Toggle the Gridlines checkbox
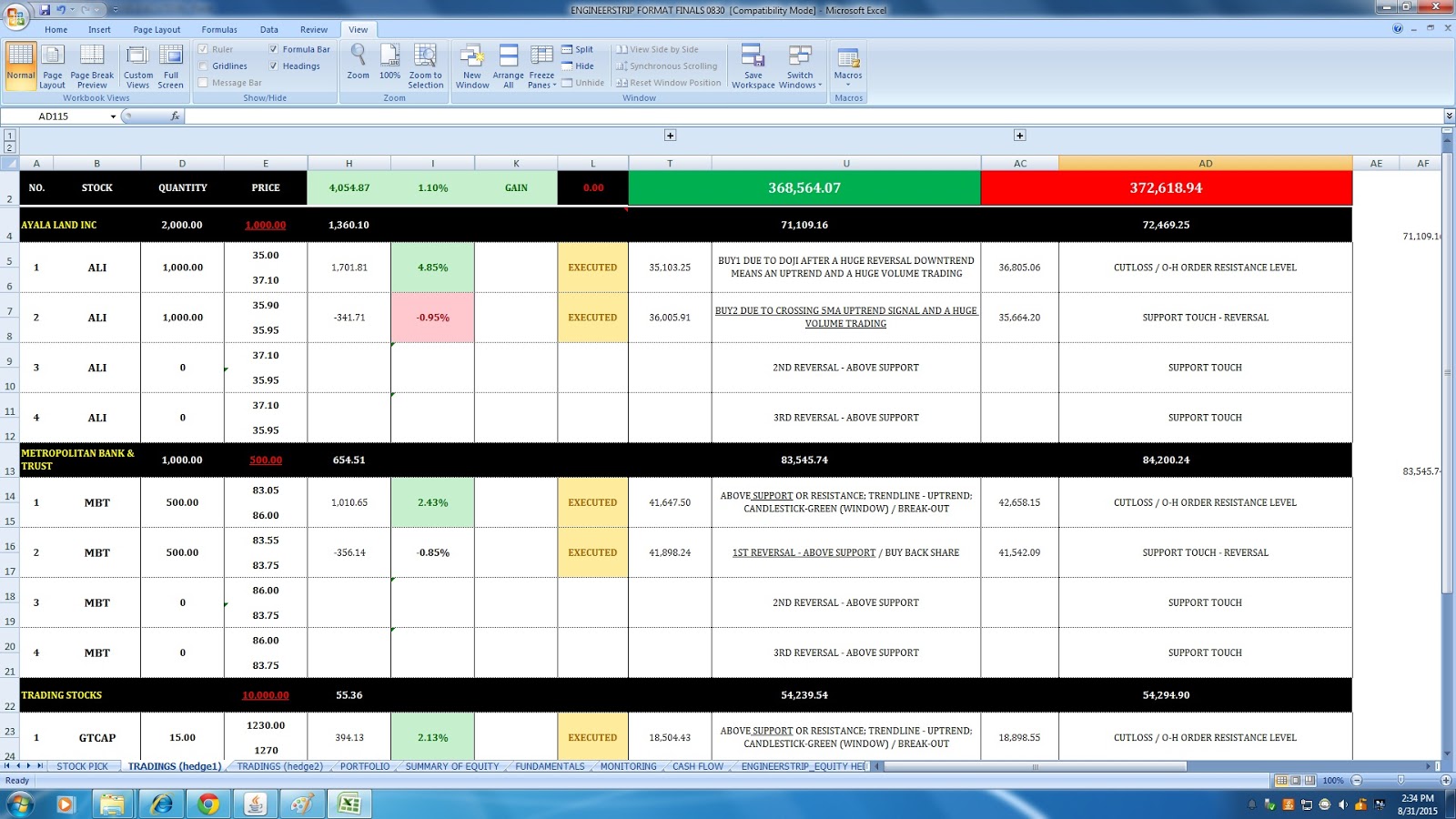The width and height of the screenshot is (1456, 819). click(x=203, y=66)
